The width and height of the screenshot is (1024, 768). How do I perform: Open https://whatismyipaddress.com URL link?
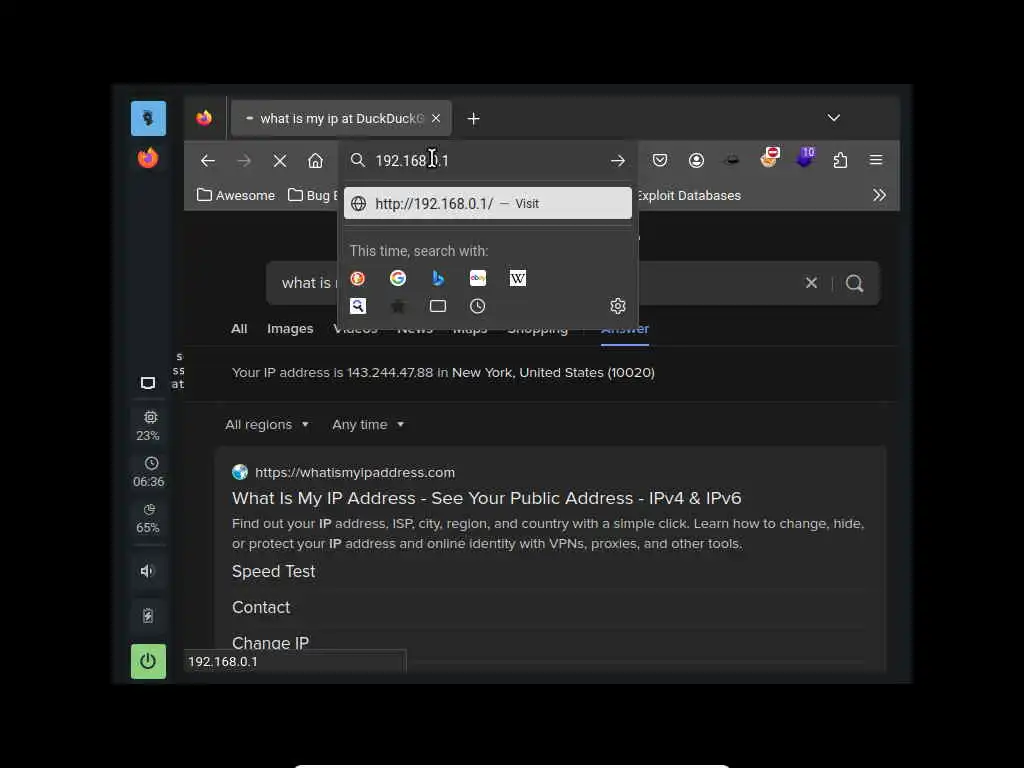(355, 472)
